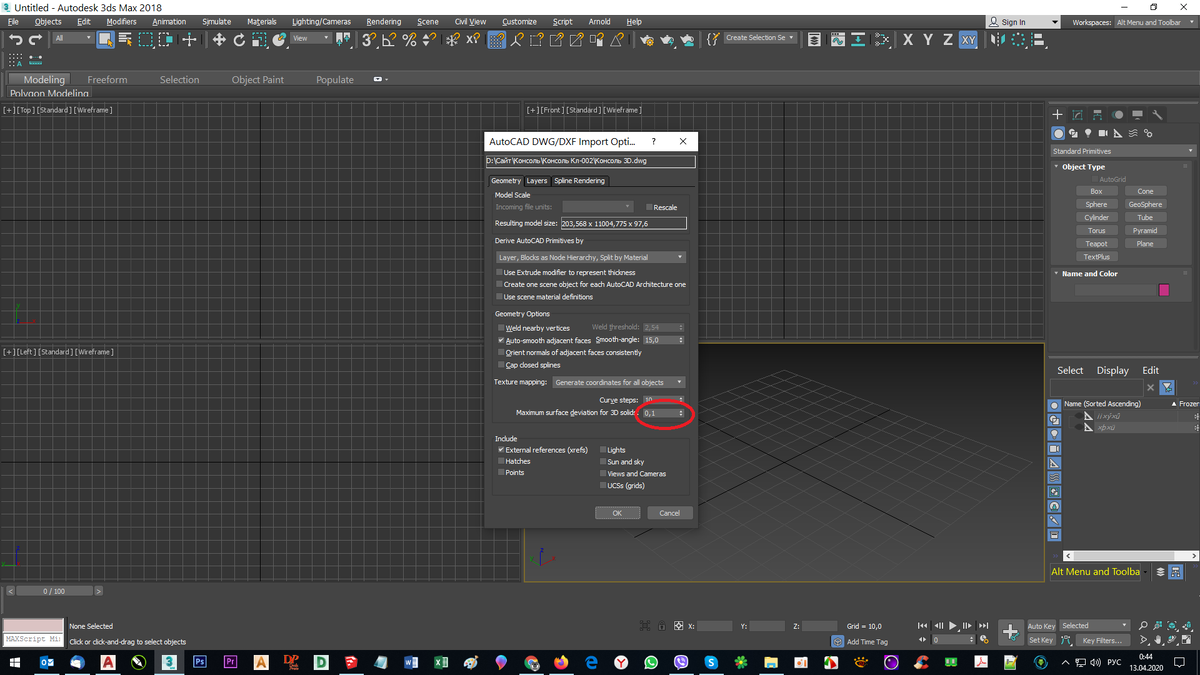Click the Mirror tool icon

[x=998, y=40]
